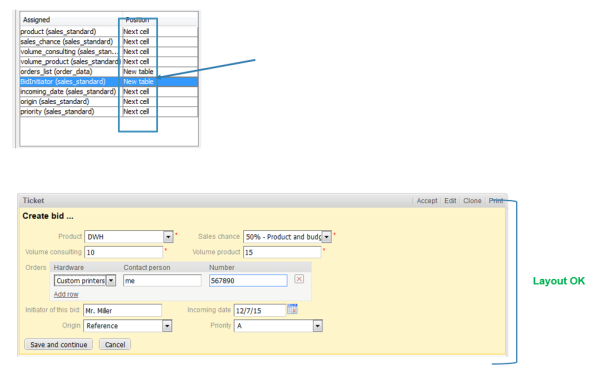Image resolution: width=600 pixels, height=378 pixels.
Task: Open the Sales chance dropdown
Action: [x=326, y=237]
